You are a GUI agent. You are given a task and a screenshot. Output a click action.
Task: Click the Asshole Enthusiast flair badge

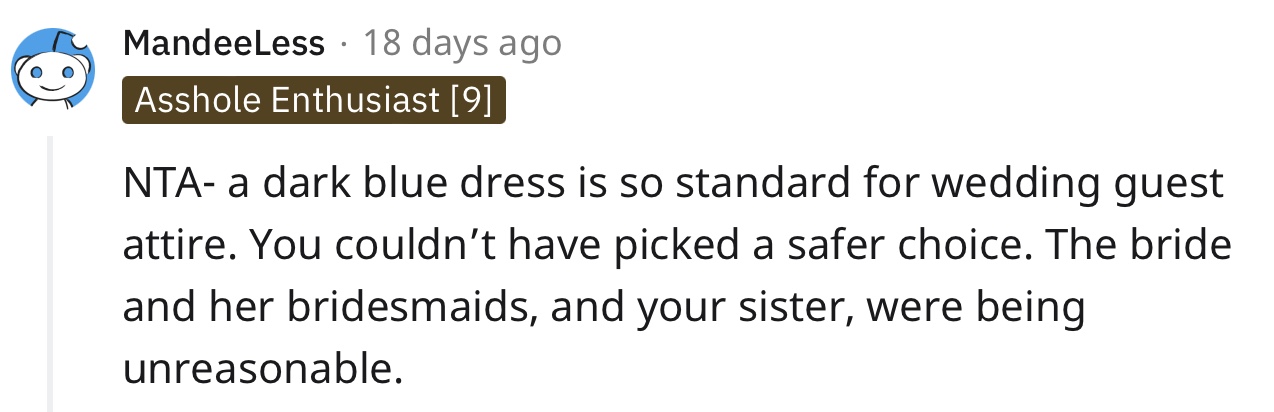tap(314, 100)
